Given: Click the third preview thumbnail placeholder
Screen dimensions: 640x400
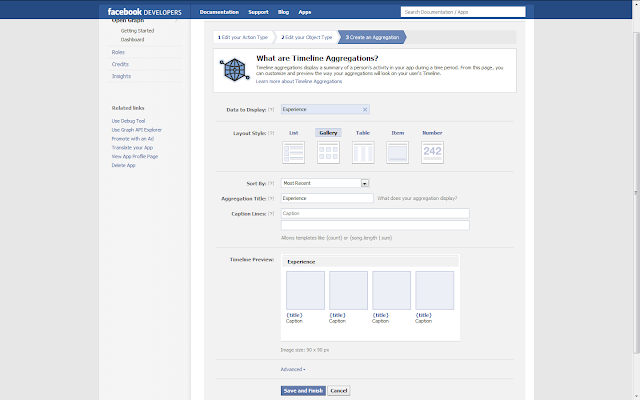Looking at the screenshot, I should pos(391,290).
